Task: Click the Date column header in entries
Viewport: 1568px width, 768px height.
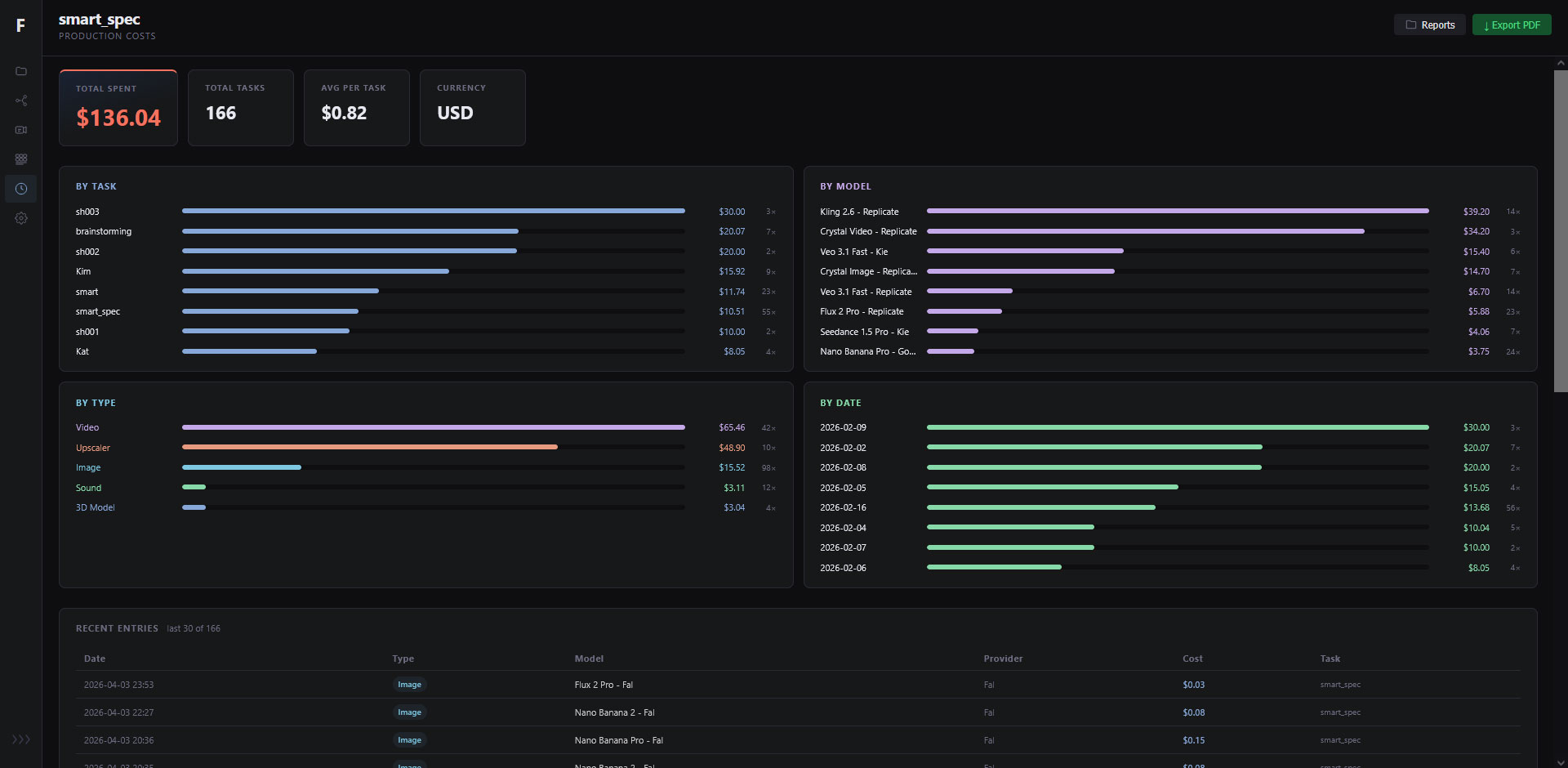Action: point(95,659)
